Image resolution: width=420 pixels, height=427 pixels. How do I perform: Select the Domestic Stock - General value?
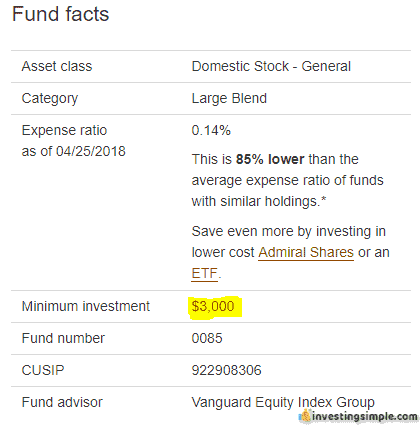point(271,66)
